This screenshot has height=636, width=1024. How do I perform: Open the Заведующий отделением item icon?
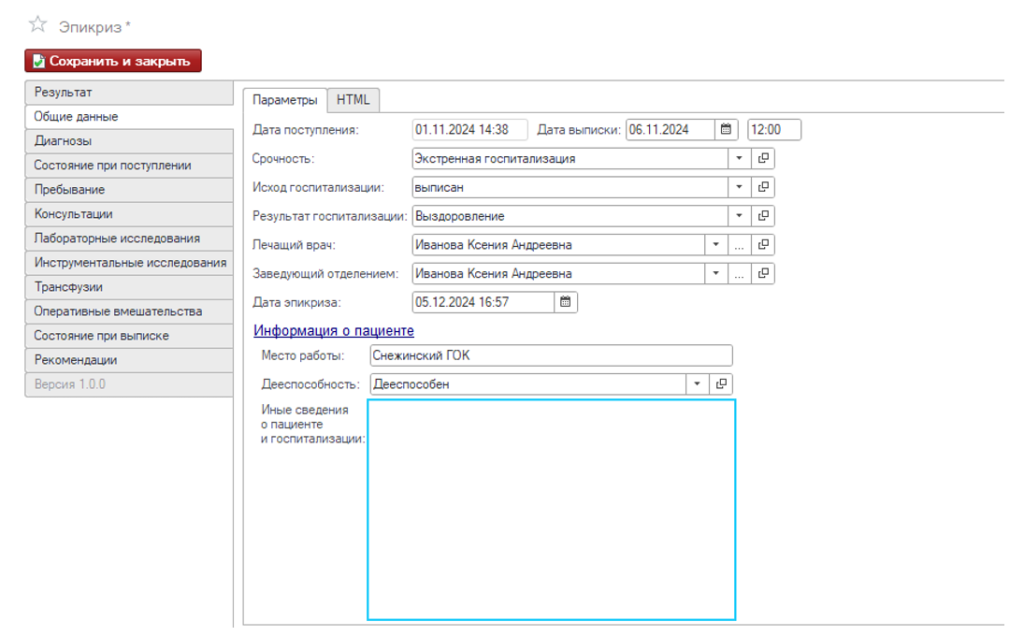point(763,274)
